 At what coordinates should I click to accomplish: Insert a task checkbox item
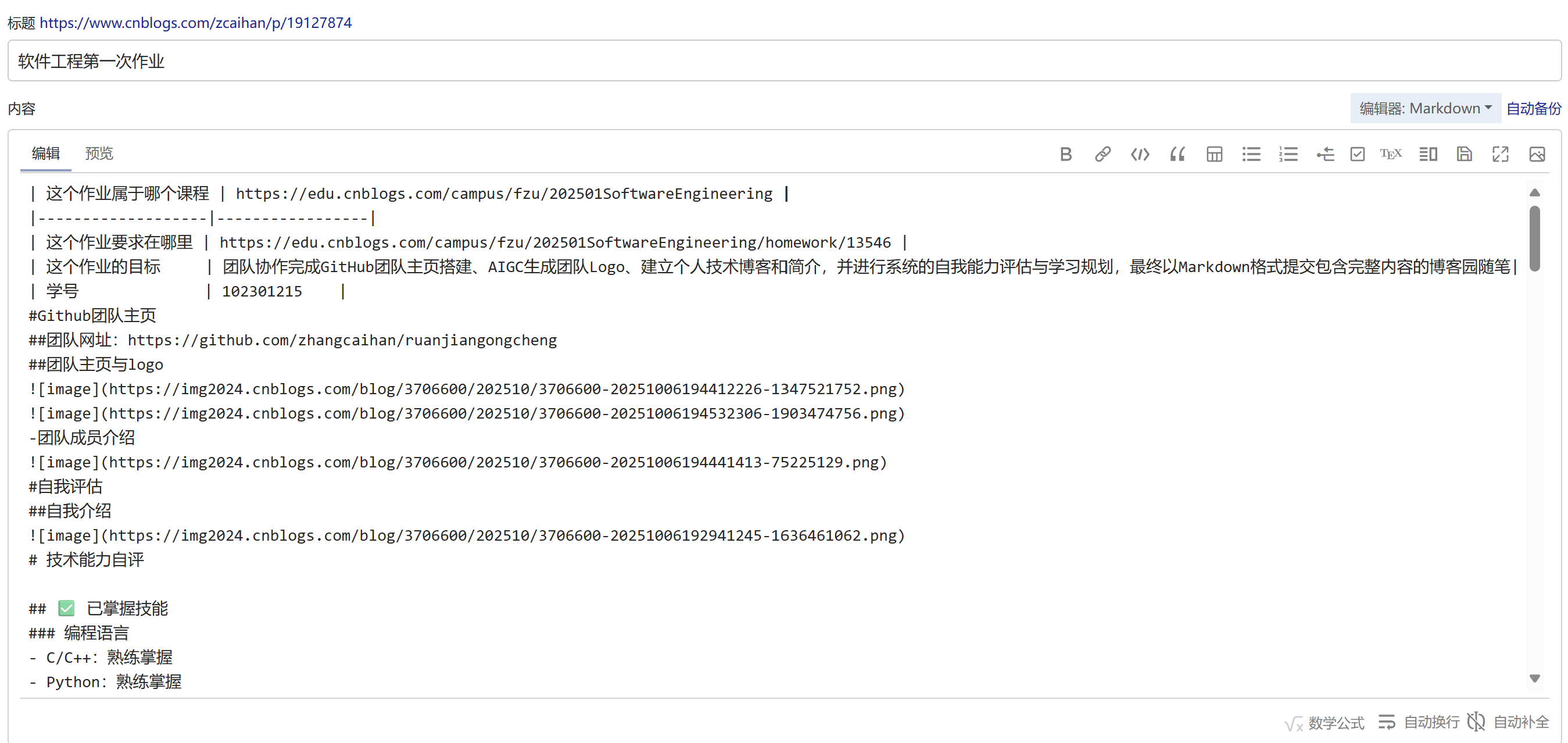1357,154
